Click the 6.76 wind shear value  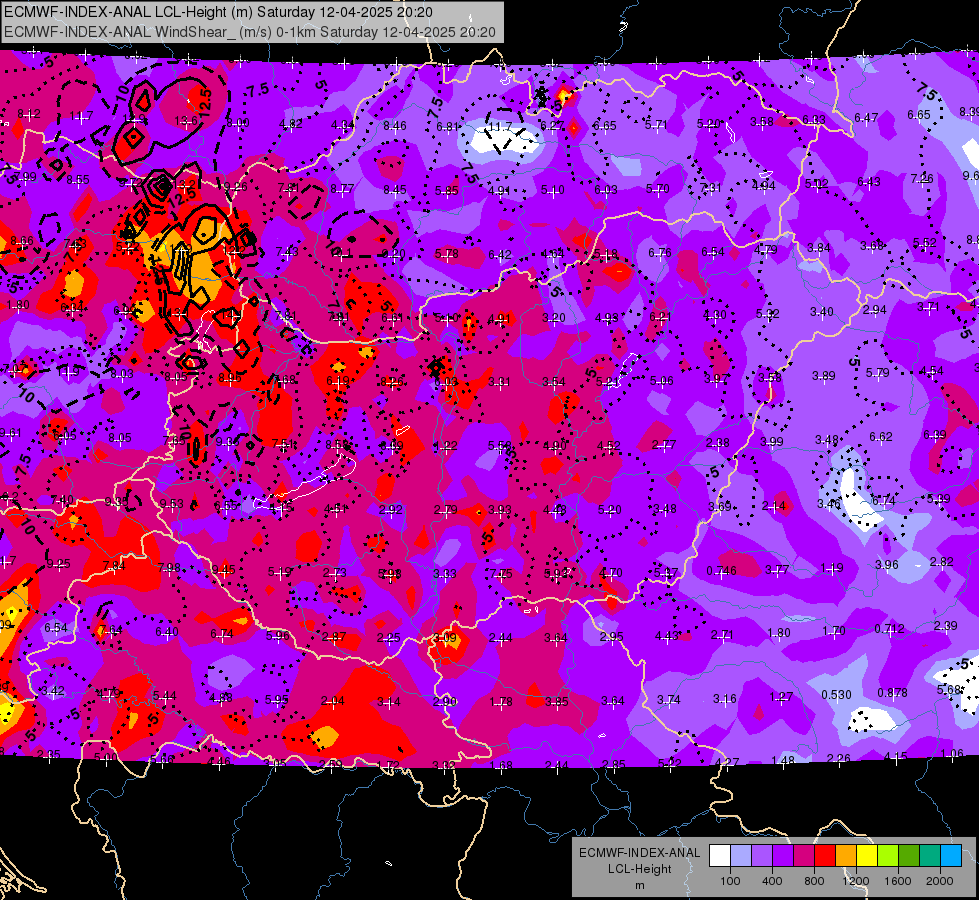[x=660, y=252]
